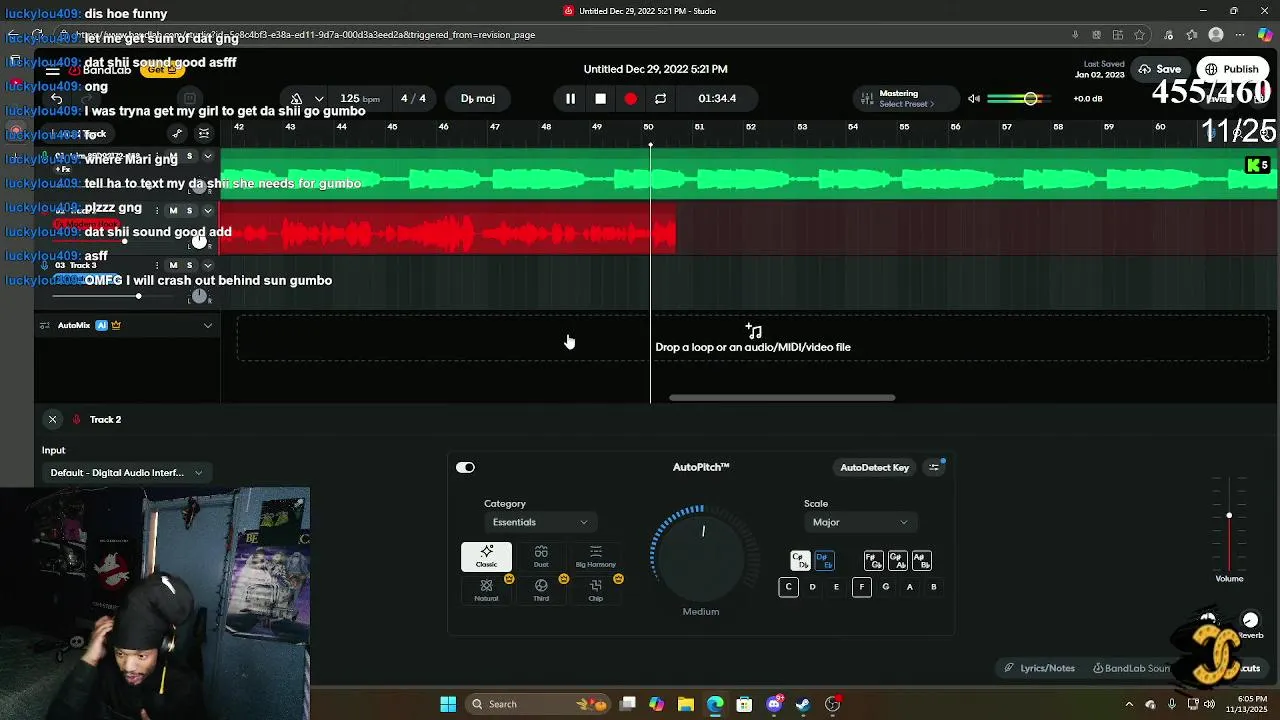The width and height of the screenshot is (1280, 720).
Task: Click the green audio clip on track 1
Action: (748, 175)
